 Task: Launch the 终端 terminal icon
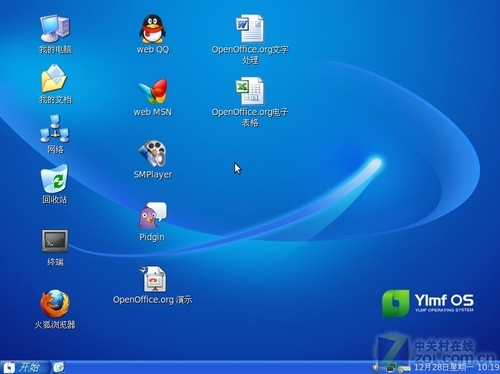55,241
